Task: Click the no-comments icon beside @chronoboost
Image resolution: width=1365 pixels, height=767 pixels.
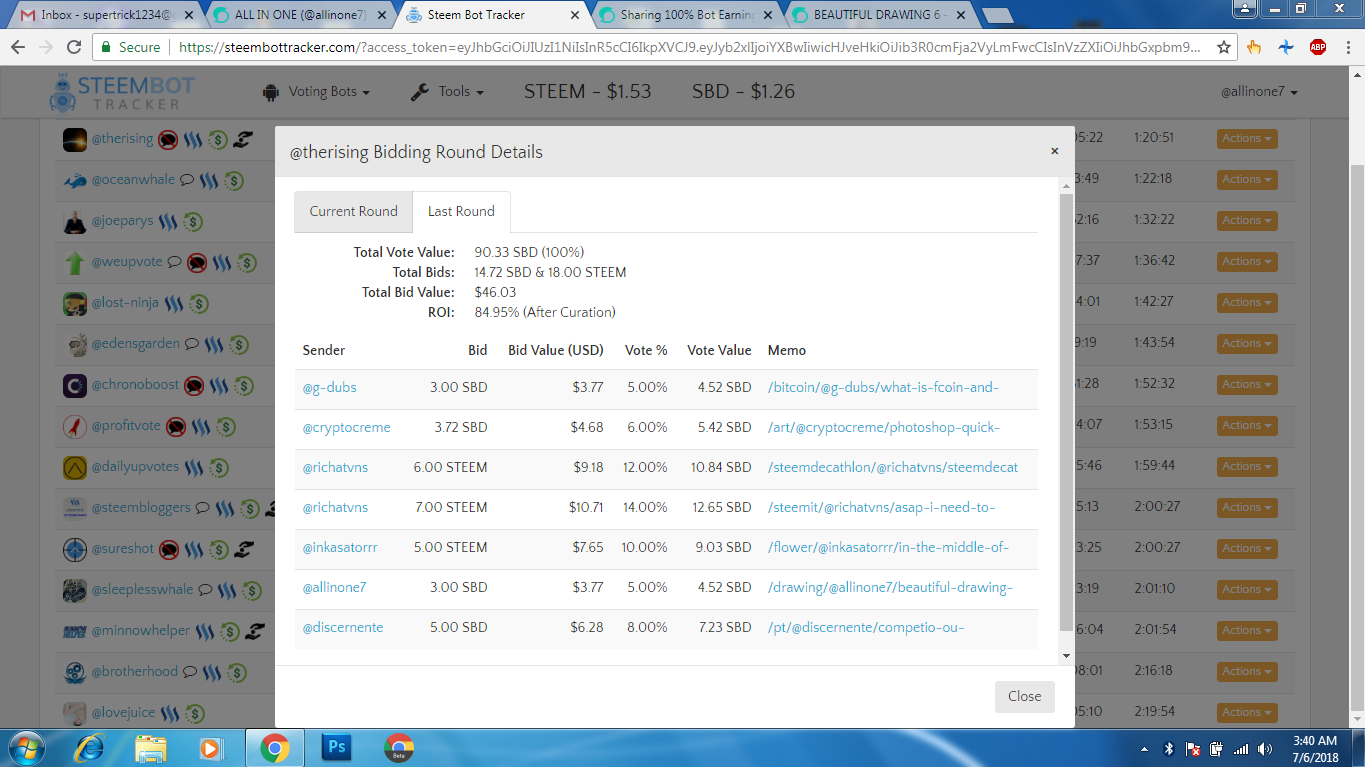Action: point(194,385)
